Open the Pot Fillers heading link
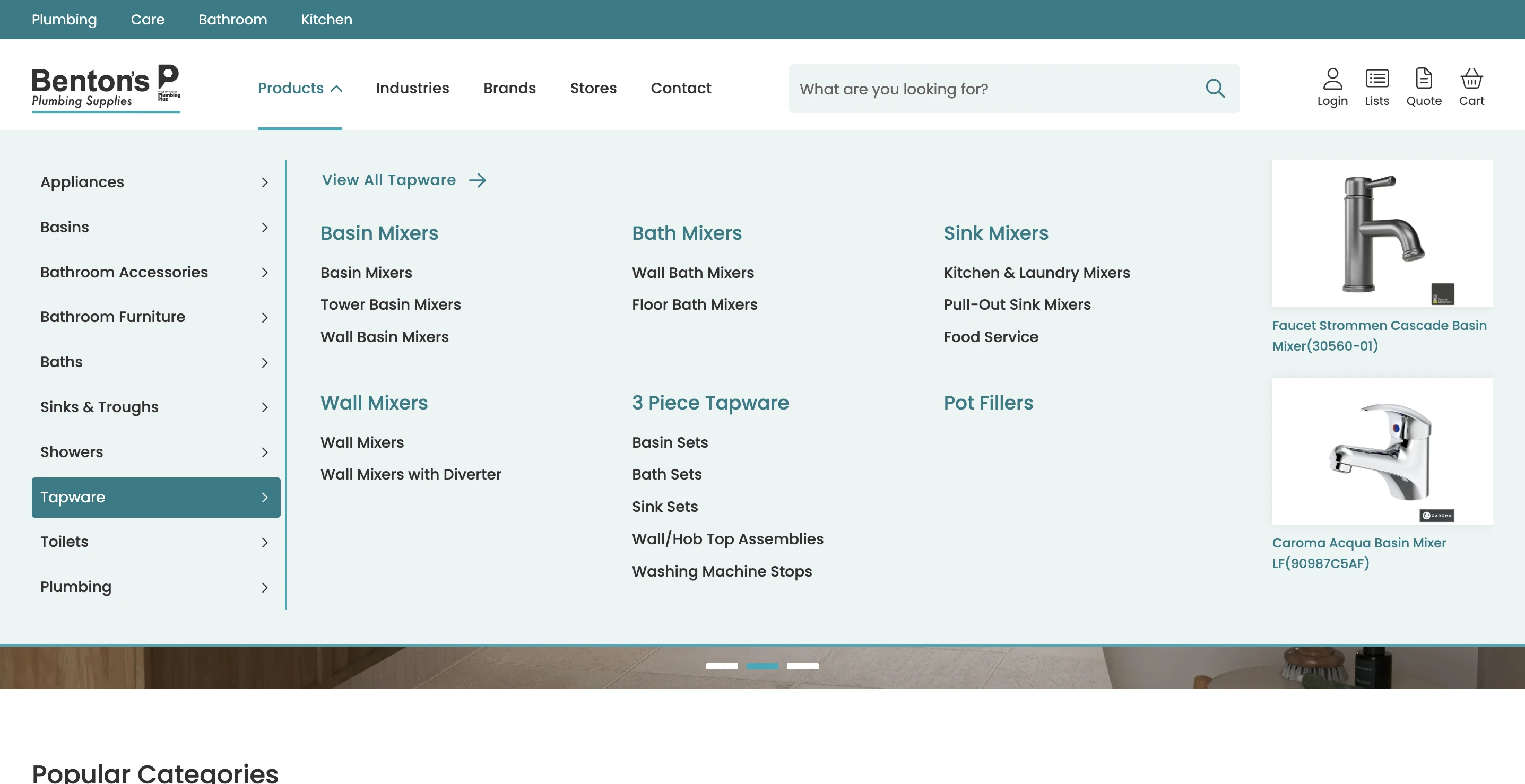Image resolution: width=1525 pixels, height=784 pixels. click(987, 403)
